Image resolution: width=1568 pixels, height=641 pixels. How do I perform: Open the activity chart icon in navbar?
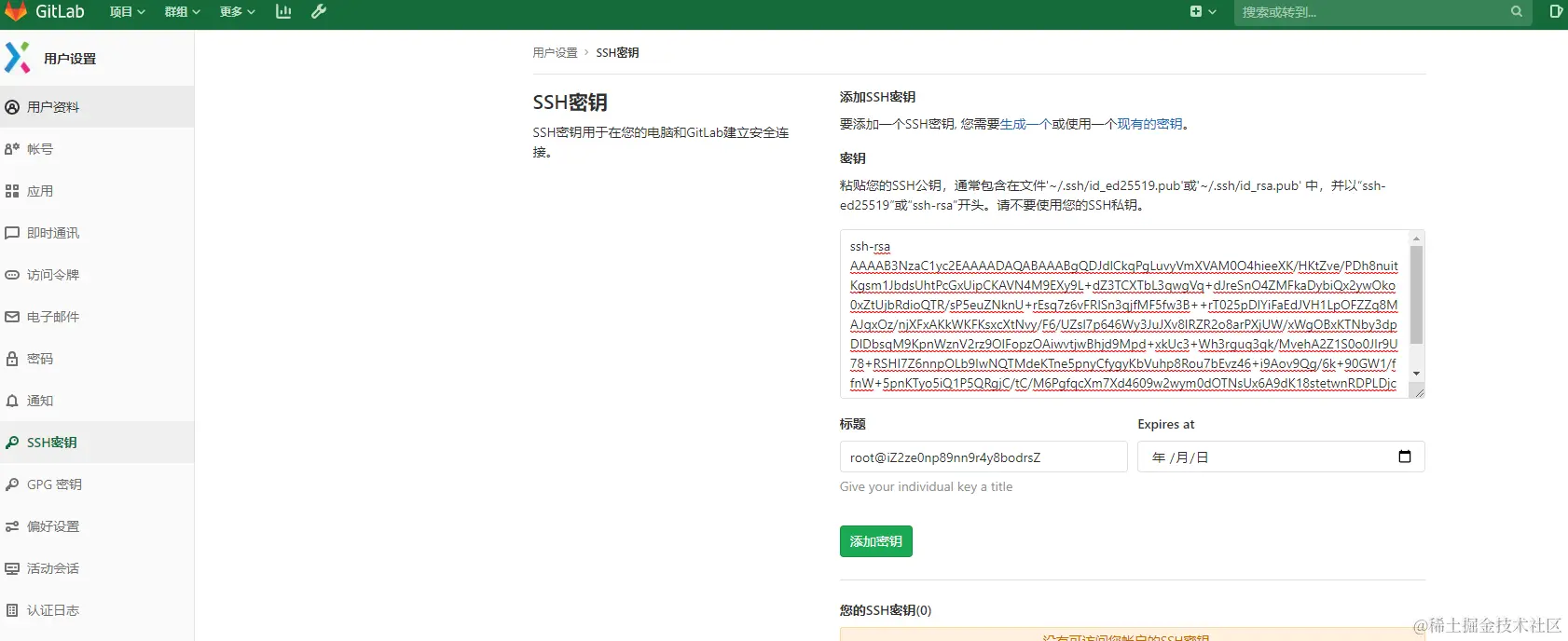pos(283,12)
